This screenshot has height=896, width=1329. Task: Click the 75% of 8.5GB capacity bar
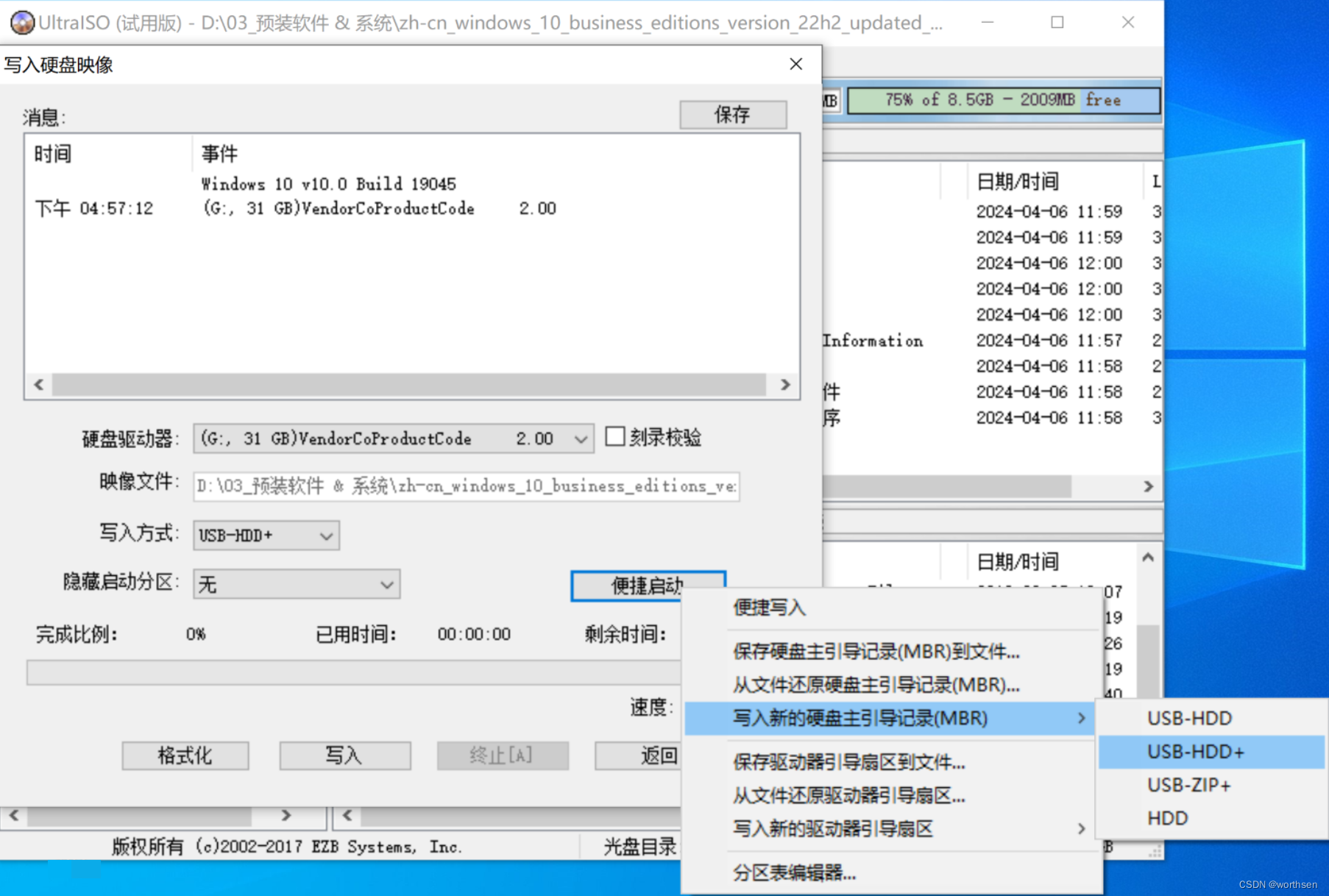click(x=1003, y=100)
